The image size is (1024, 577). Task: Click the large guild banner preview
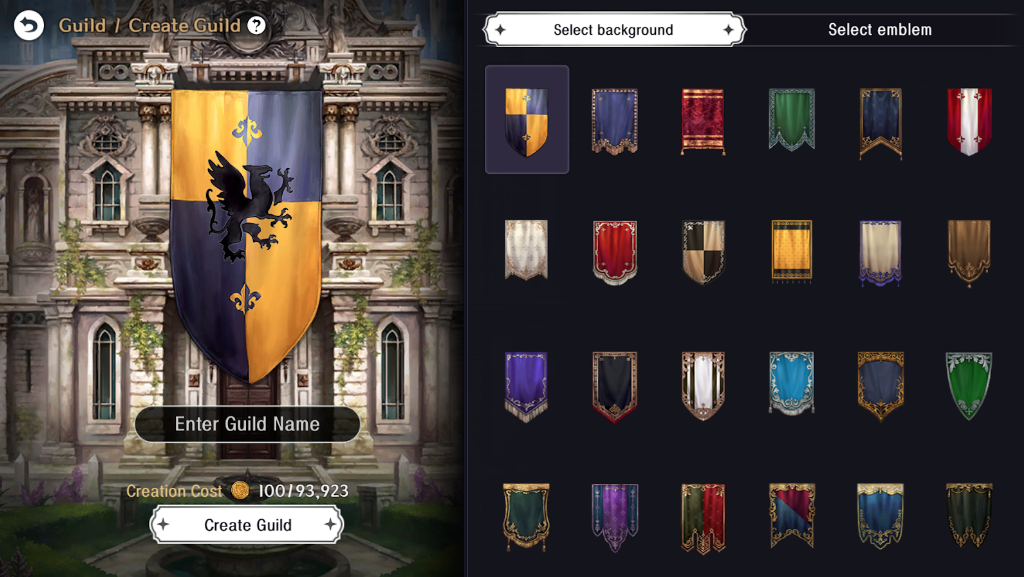coord(246,235)
